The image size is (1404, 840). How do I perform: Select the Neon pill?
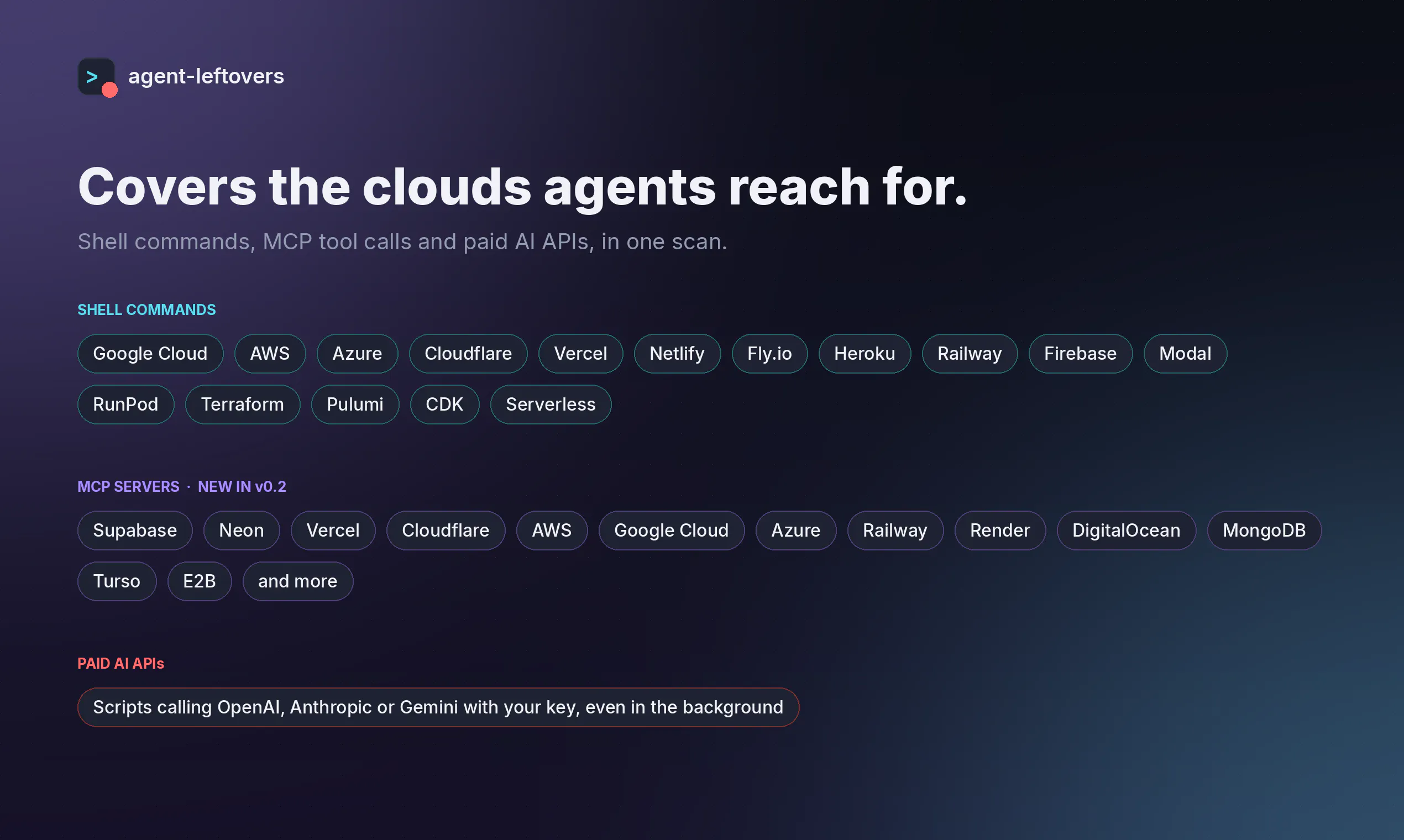coord(242,531)
